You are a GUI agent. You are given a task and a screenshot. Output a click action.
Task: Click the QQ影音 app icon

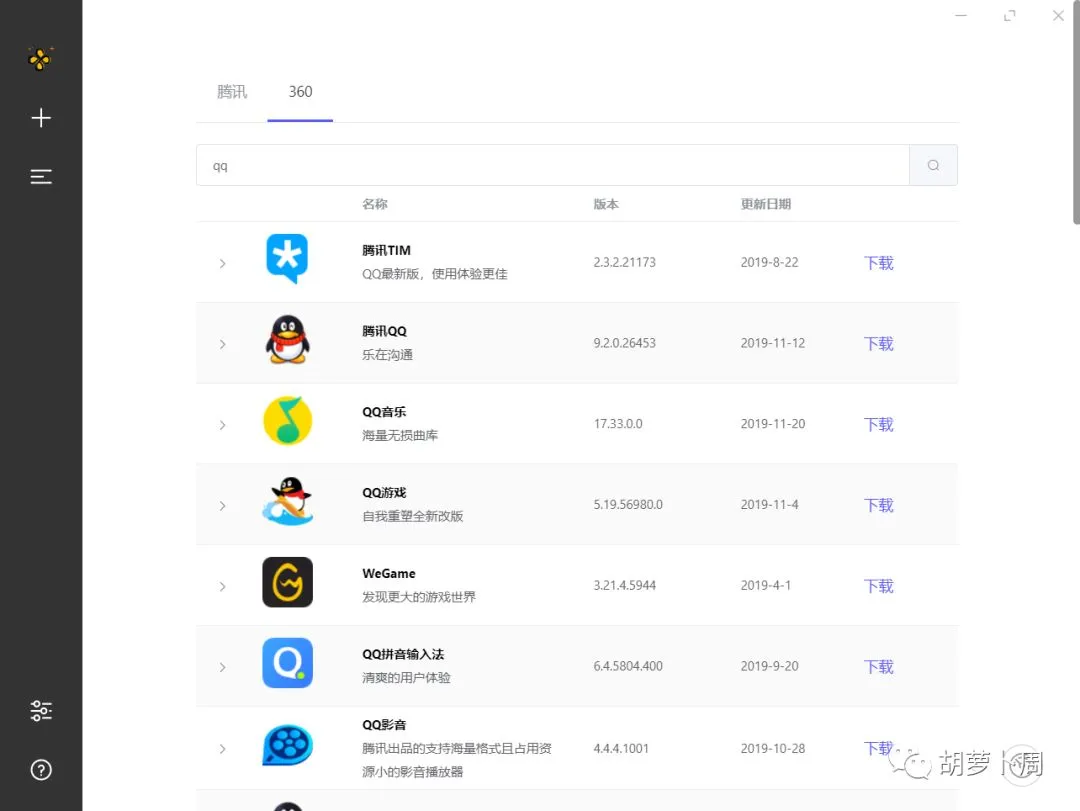point(287,745)
